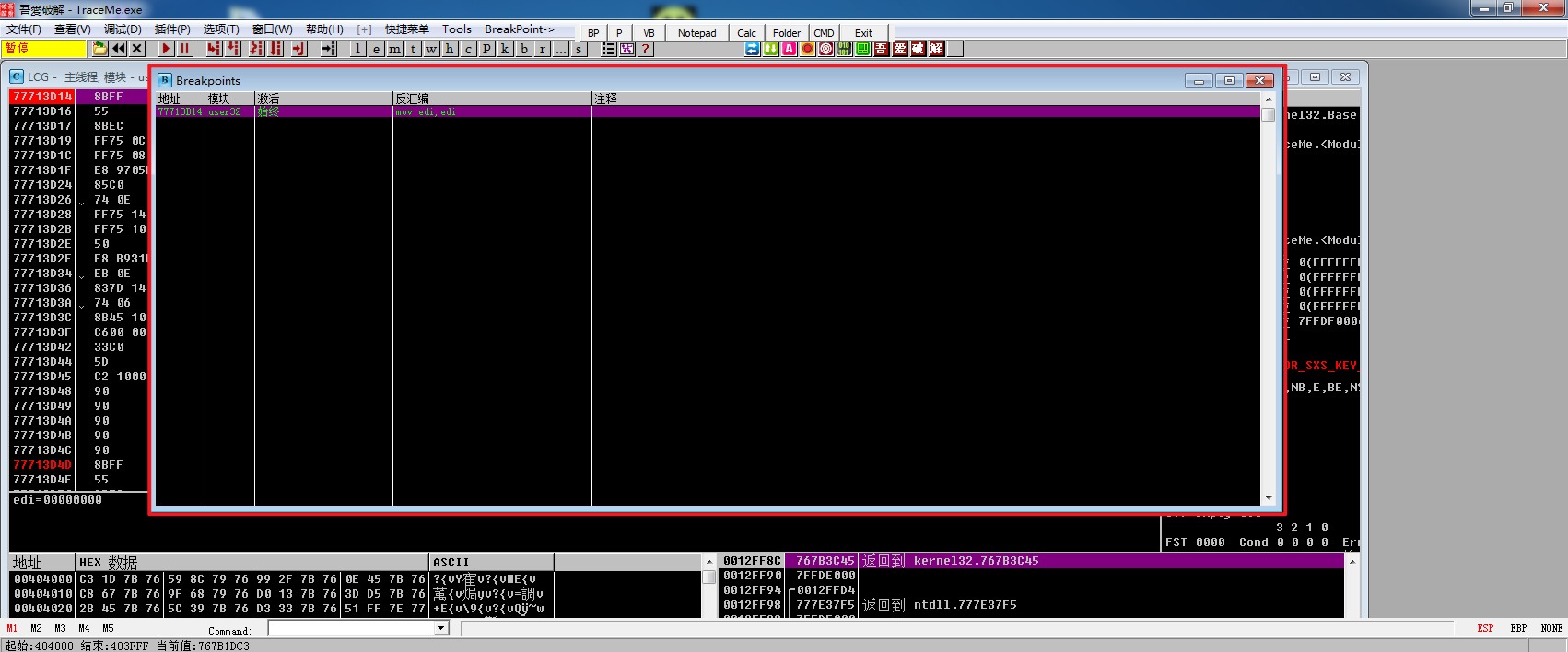Execute till return using red arrow icon
The image size is (1568, 652).
[298, 49]
